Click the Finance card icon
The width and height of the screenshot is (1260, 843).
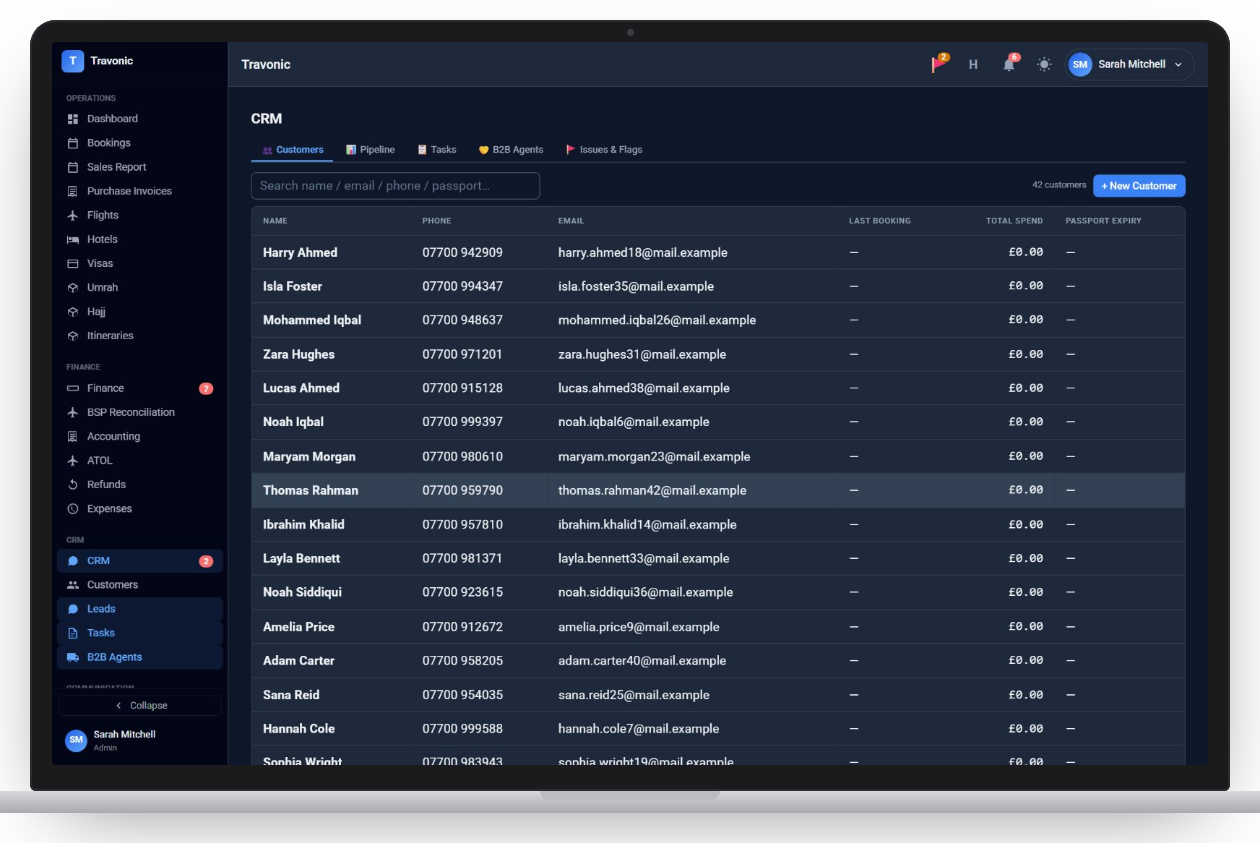pyautogui.click(x=73, y=388)
